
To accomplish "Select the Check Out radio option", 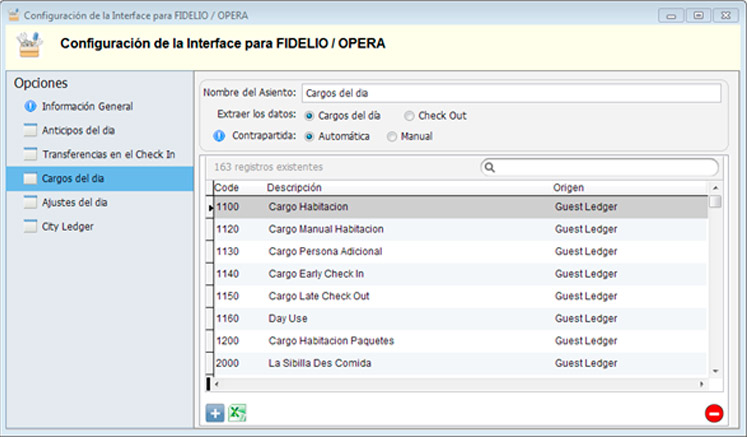I will point(410,116).
